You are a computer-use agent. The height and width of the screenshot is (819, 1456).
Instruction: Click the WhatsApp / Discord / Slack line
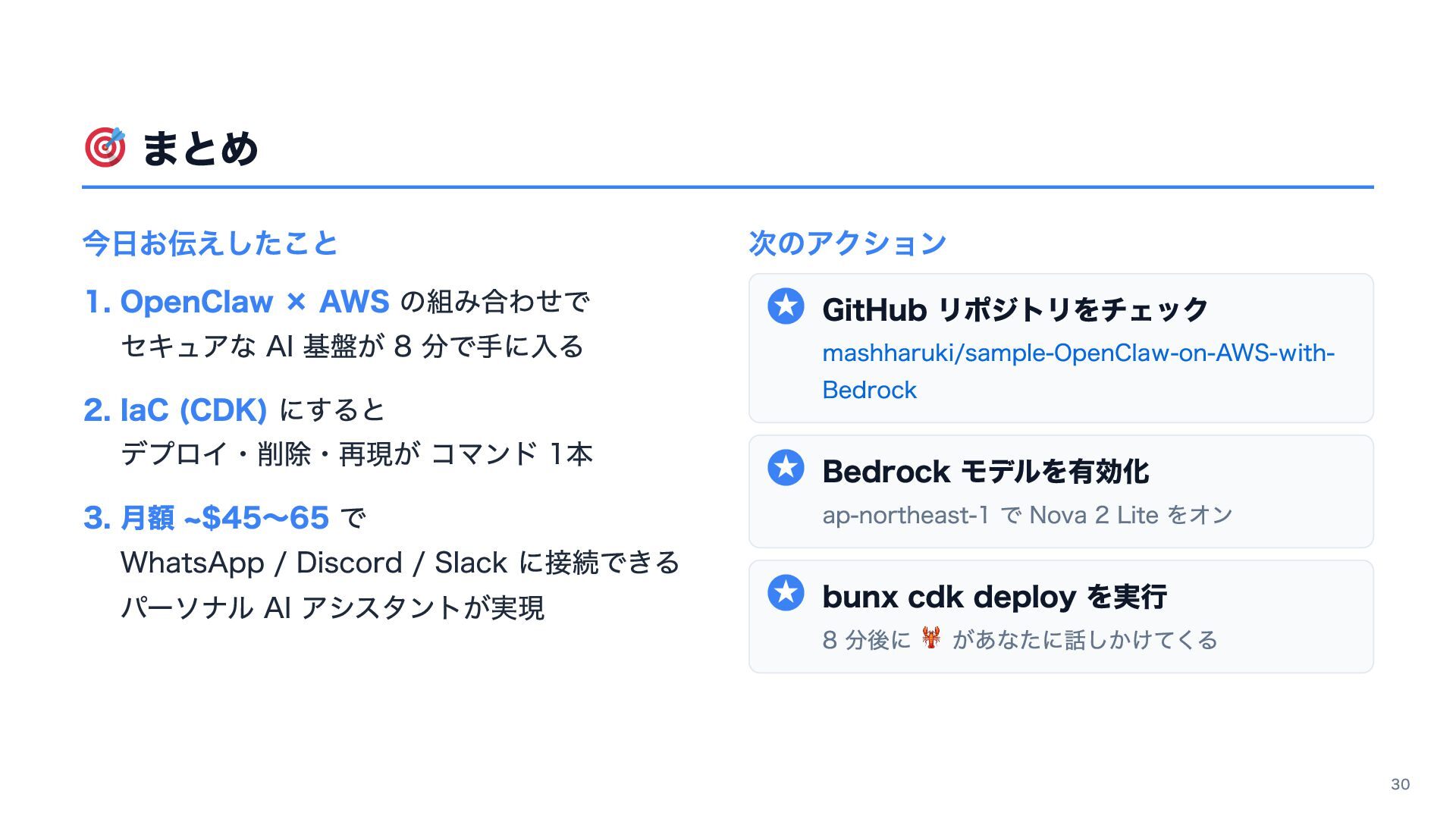[400, 563]
